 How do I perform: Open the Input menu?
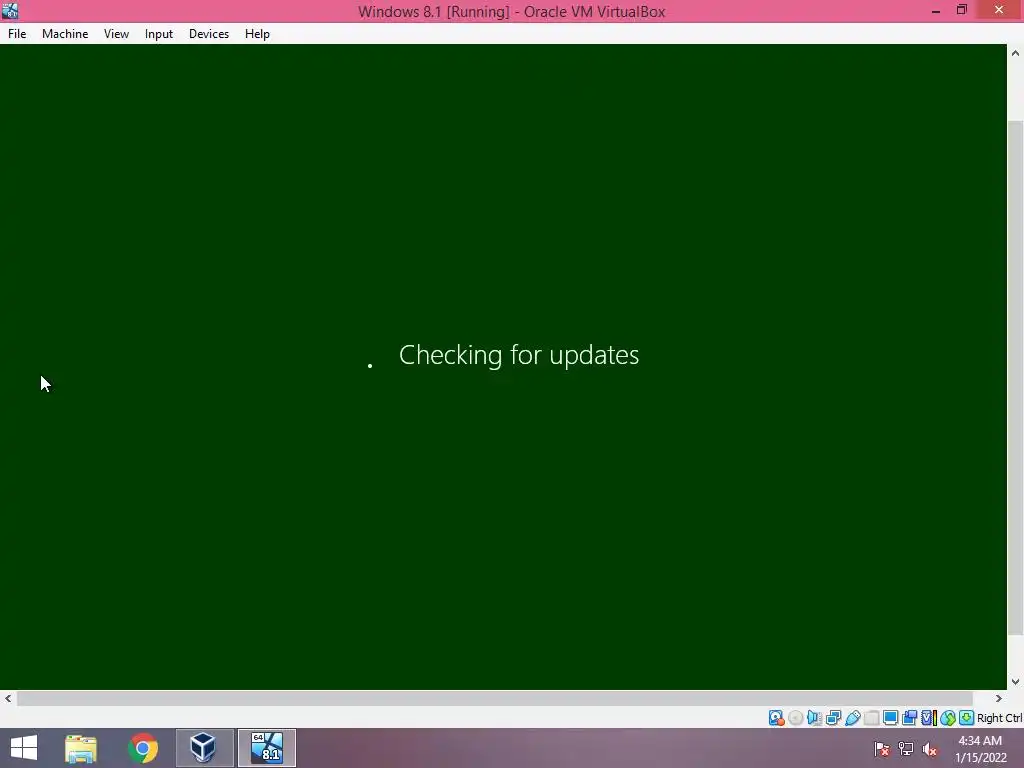tap(159, 34)
